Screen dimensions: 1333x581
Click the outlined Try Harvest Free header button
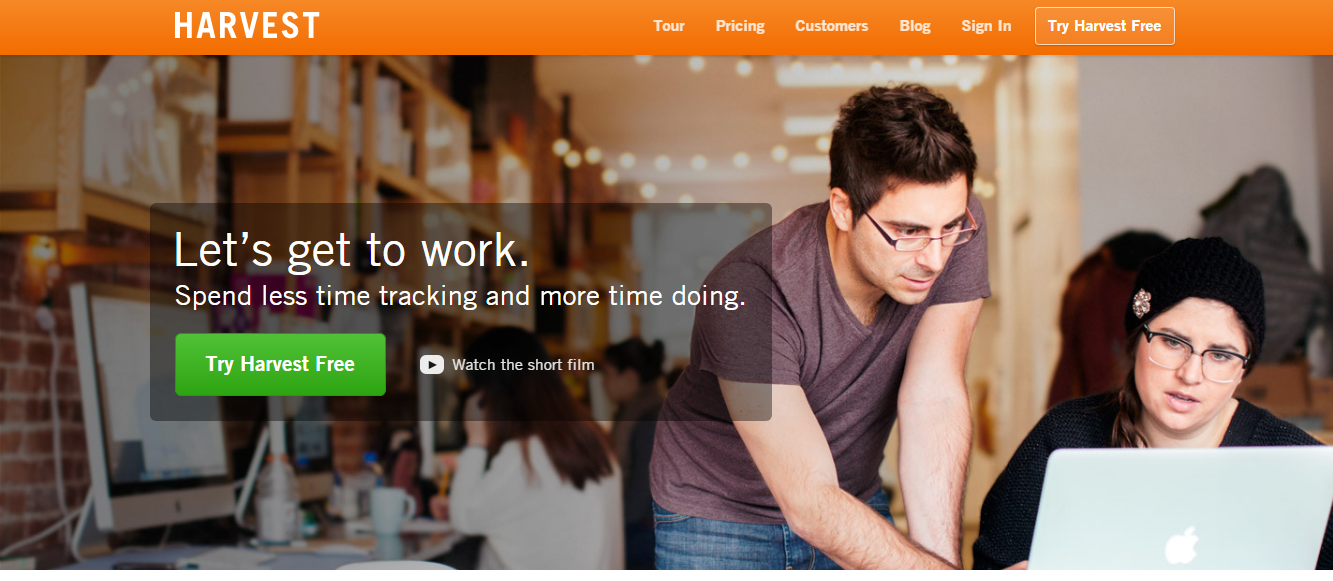pos(1105,26)
